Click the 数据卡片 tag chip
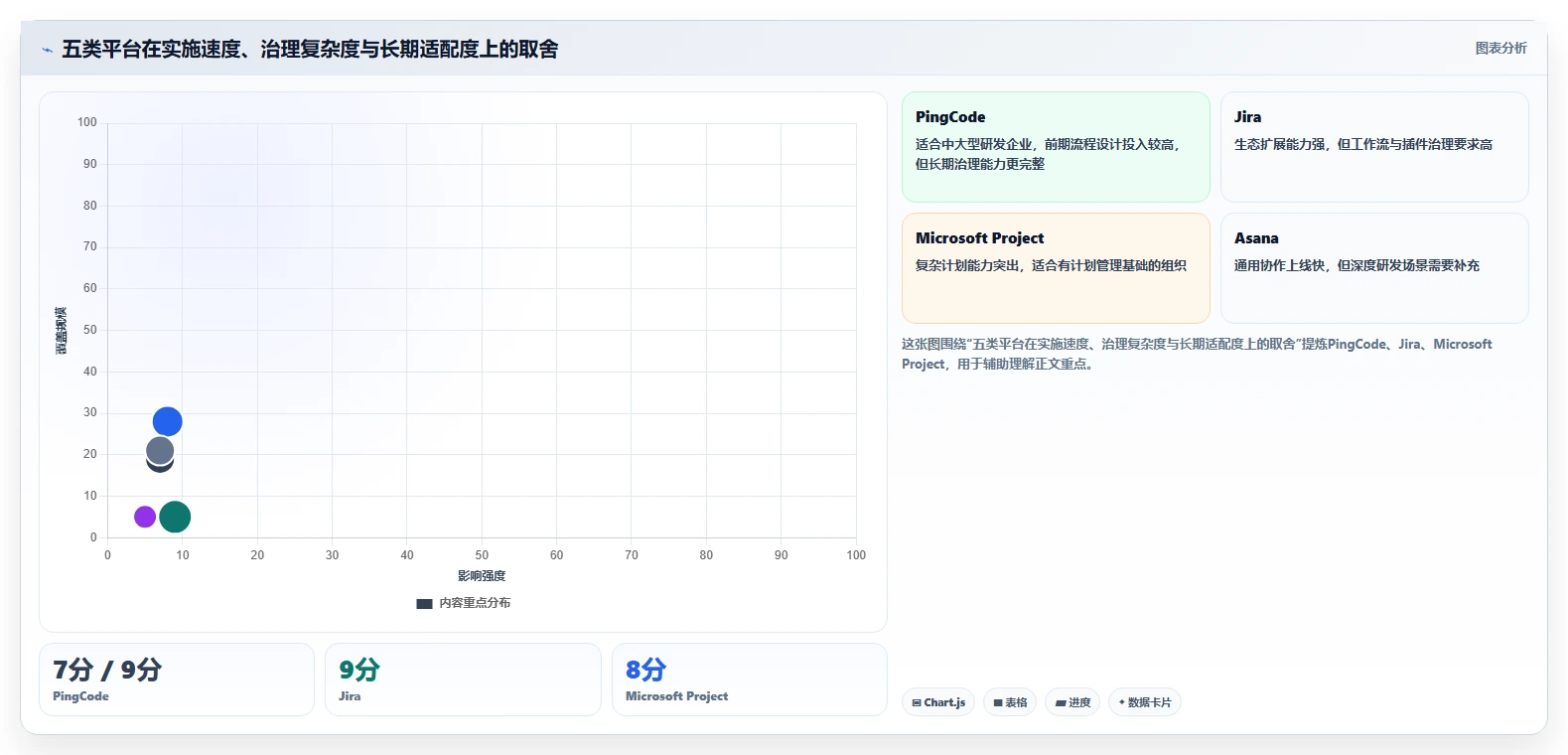1568x755 pixels. pos(1144,702)
